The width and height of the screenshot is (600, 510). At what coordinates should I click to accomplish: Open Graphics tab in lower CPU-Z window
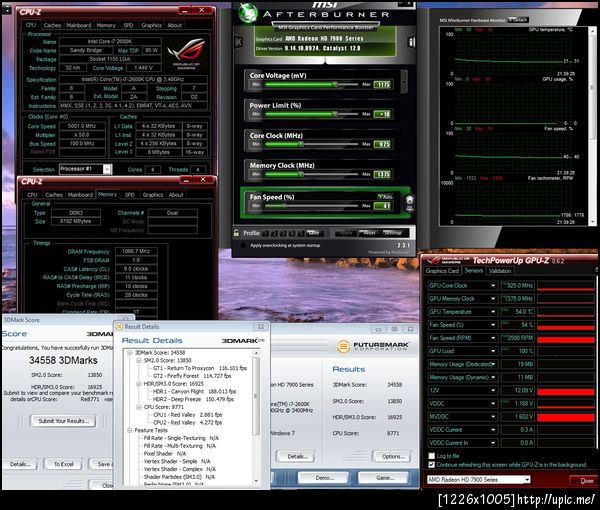click(x=153, y=195)
